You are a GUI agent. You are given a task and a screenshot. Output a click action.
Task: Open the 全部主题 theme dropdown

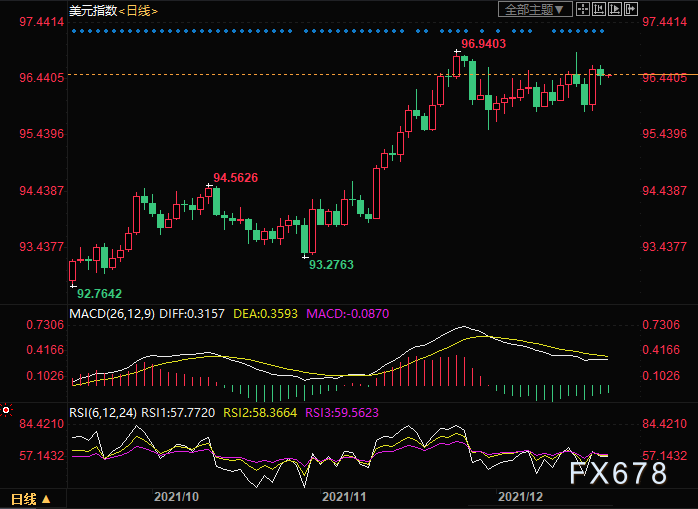pos(535,9)
